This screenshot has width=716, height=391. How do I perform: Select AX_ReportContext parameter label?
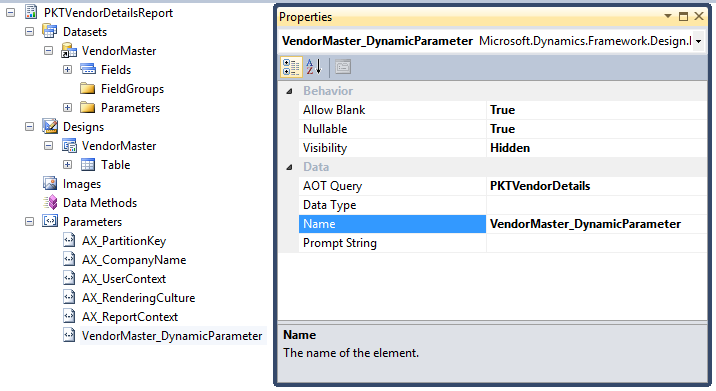click(x=130, y=317)
